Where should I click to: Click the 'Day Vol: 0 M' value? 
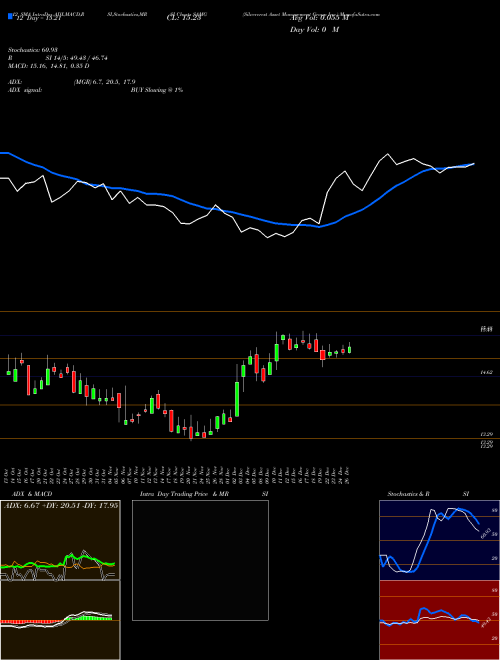tap(314, 30)
